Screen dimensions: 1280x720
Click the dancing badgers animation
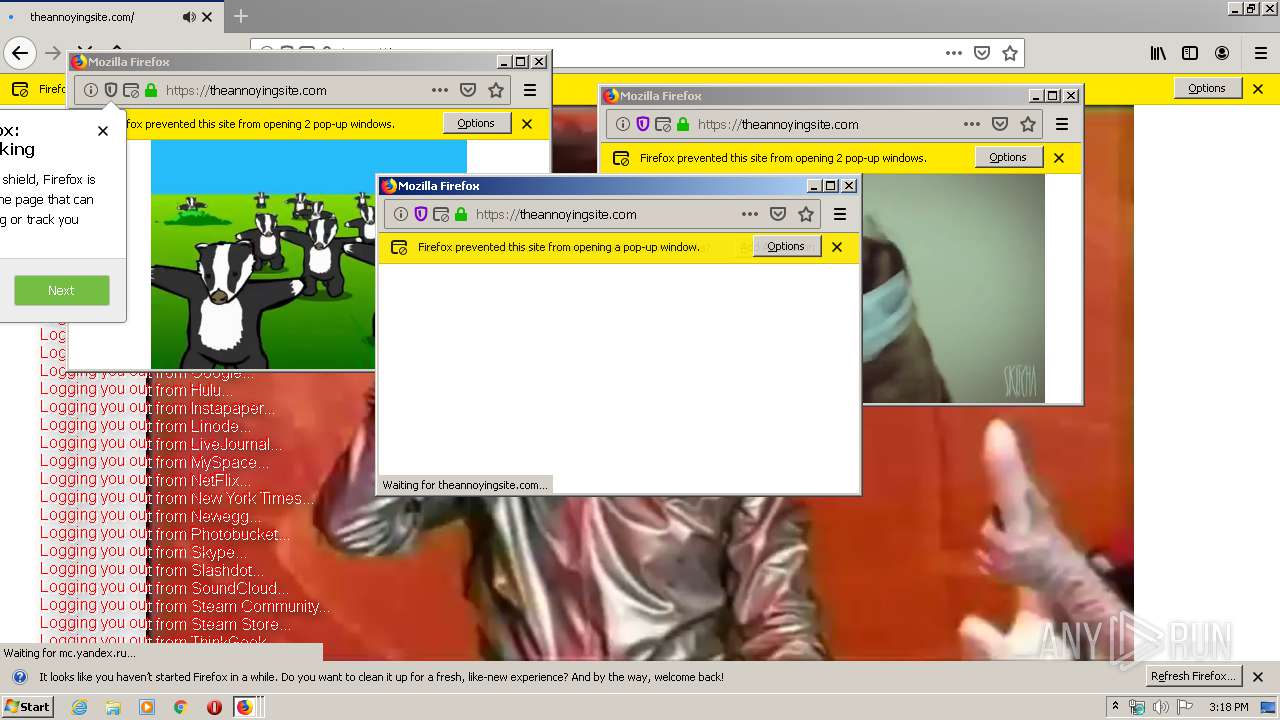263,254
